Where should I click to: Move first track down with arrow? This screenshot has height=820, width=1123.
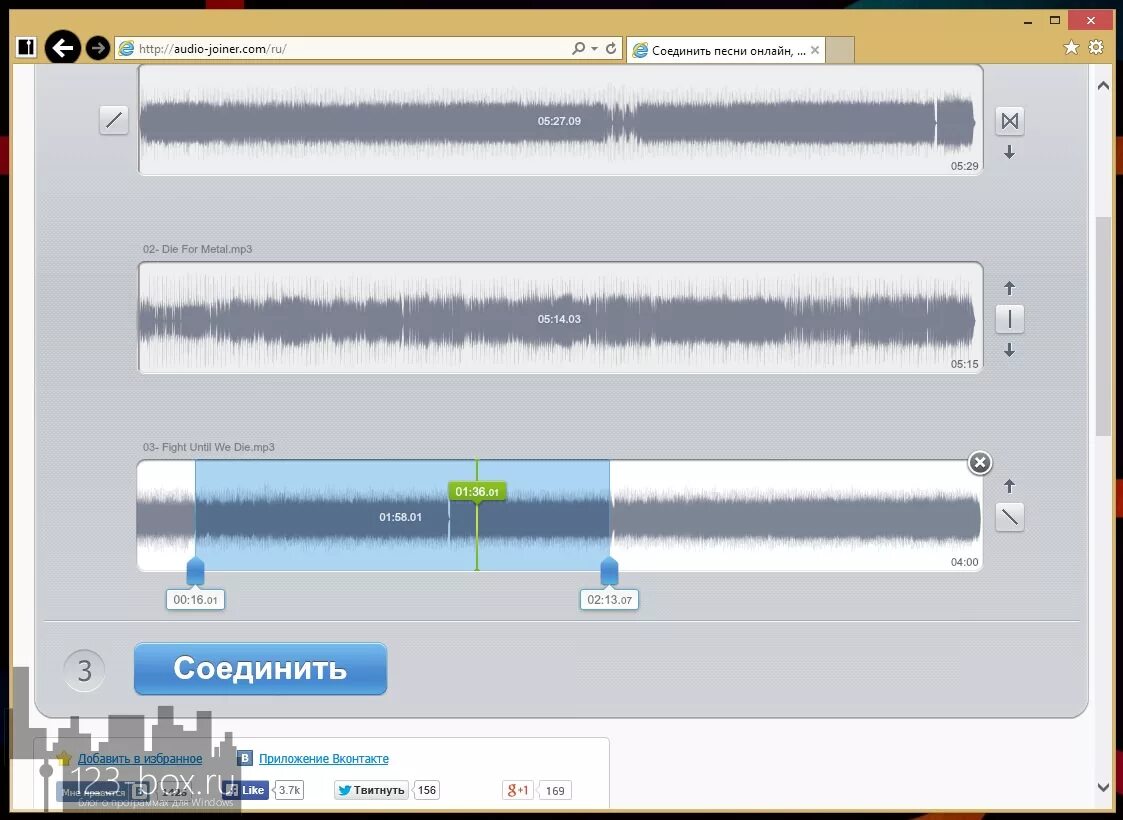pos(1009,152)
